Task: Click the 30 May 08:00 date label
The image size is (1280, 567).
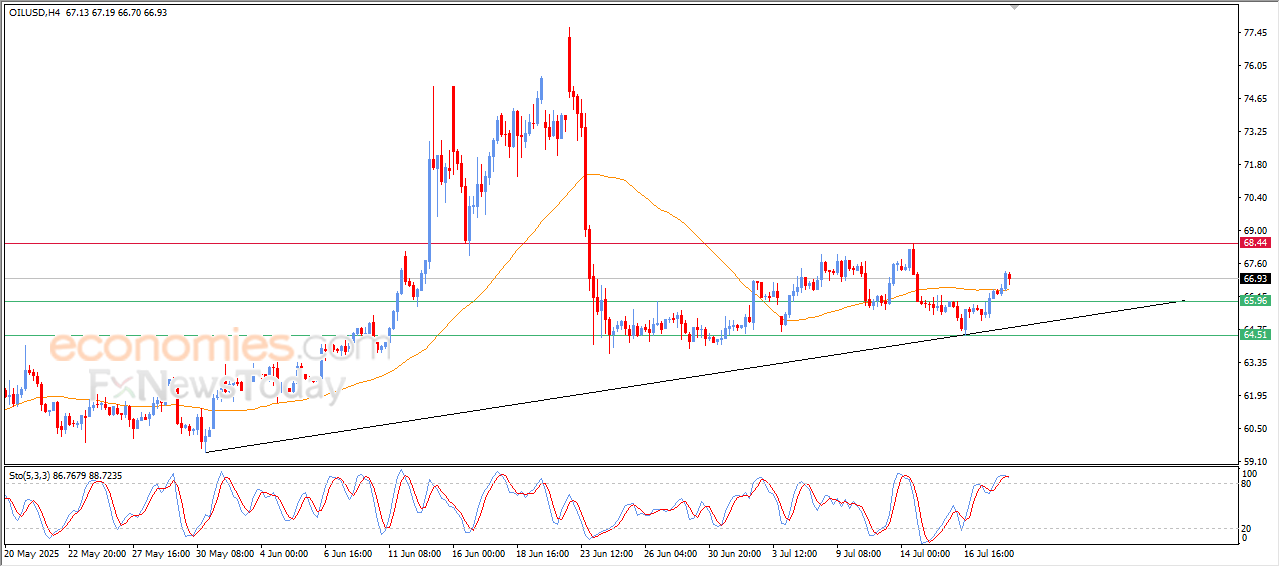Action: coord(225,552)
